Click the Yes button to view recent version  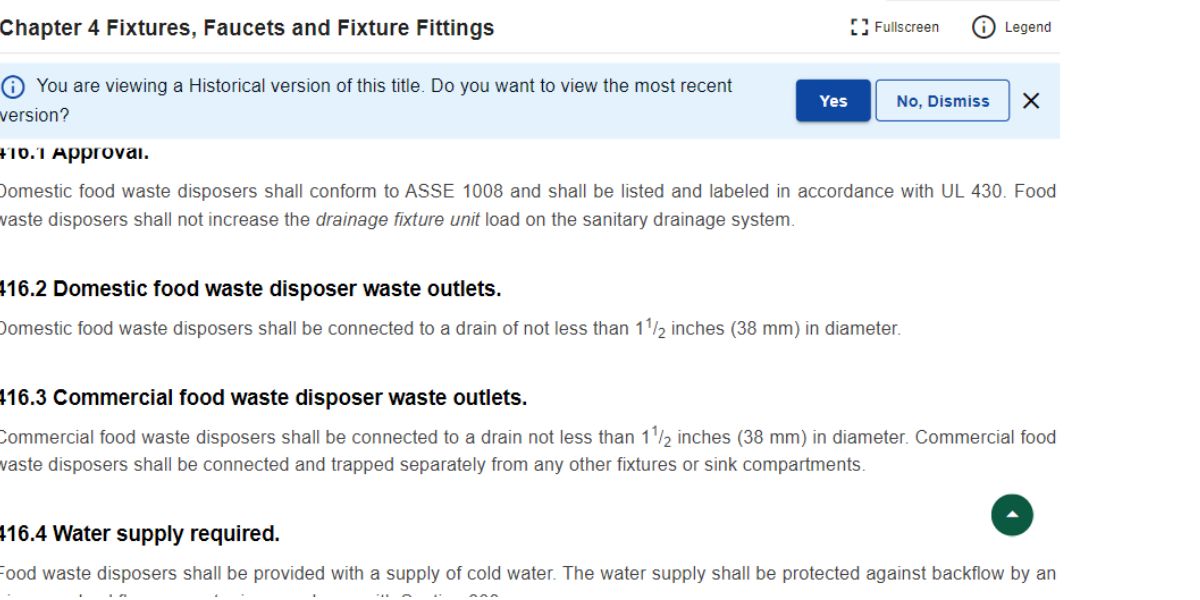[832, 100]
